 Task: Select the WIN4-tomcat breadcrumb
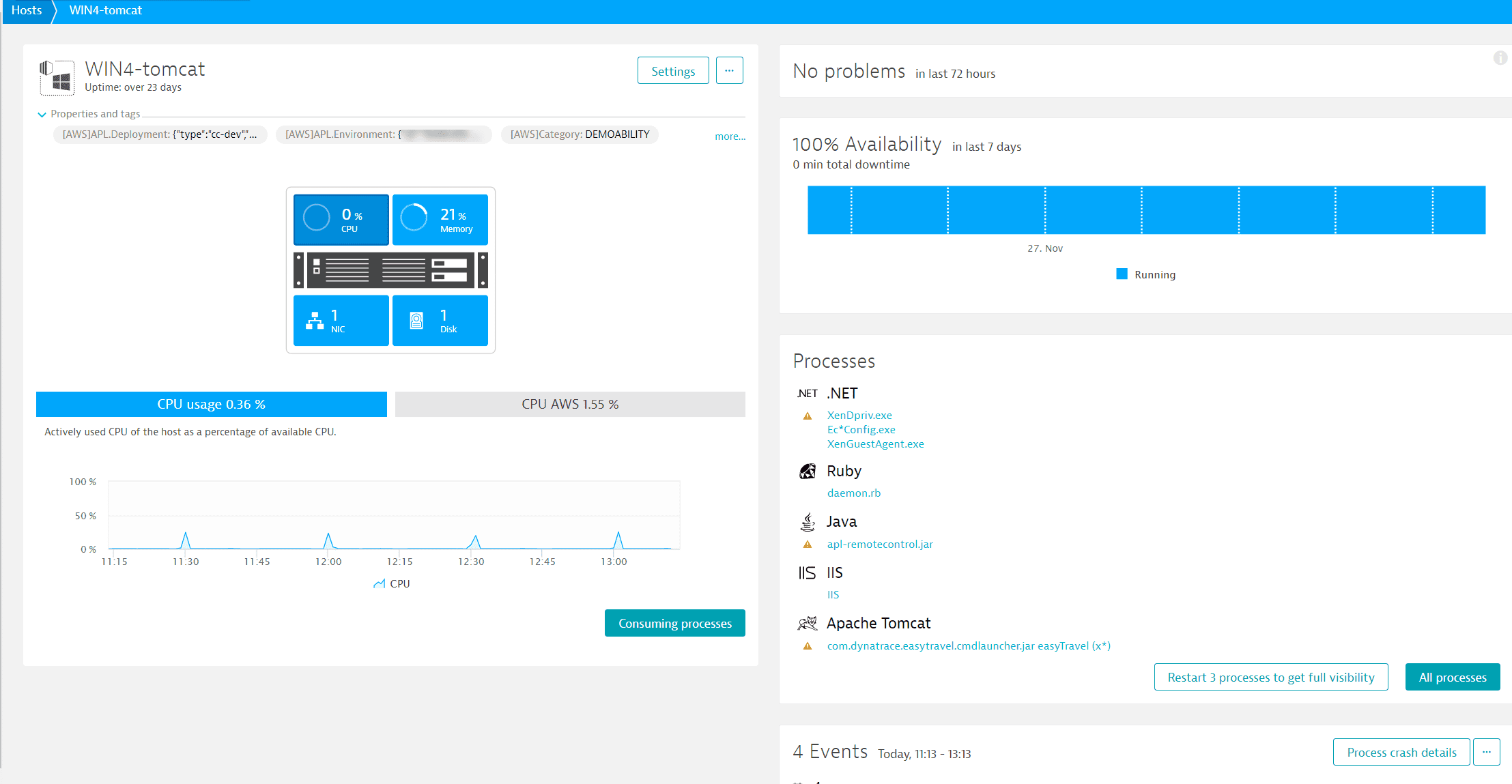click(x=105, y=10)
